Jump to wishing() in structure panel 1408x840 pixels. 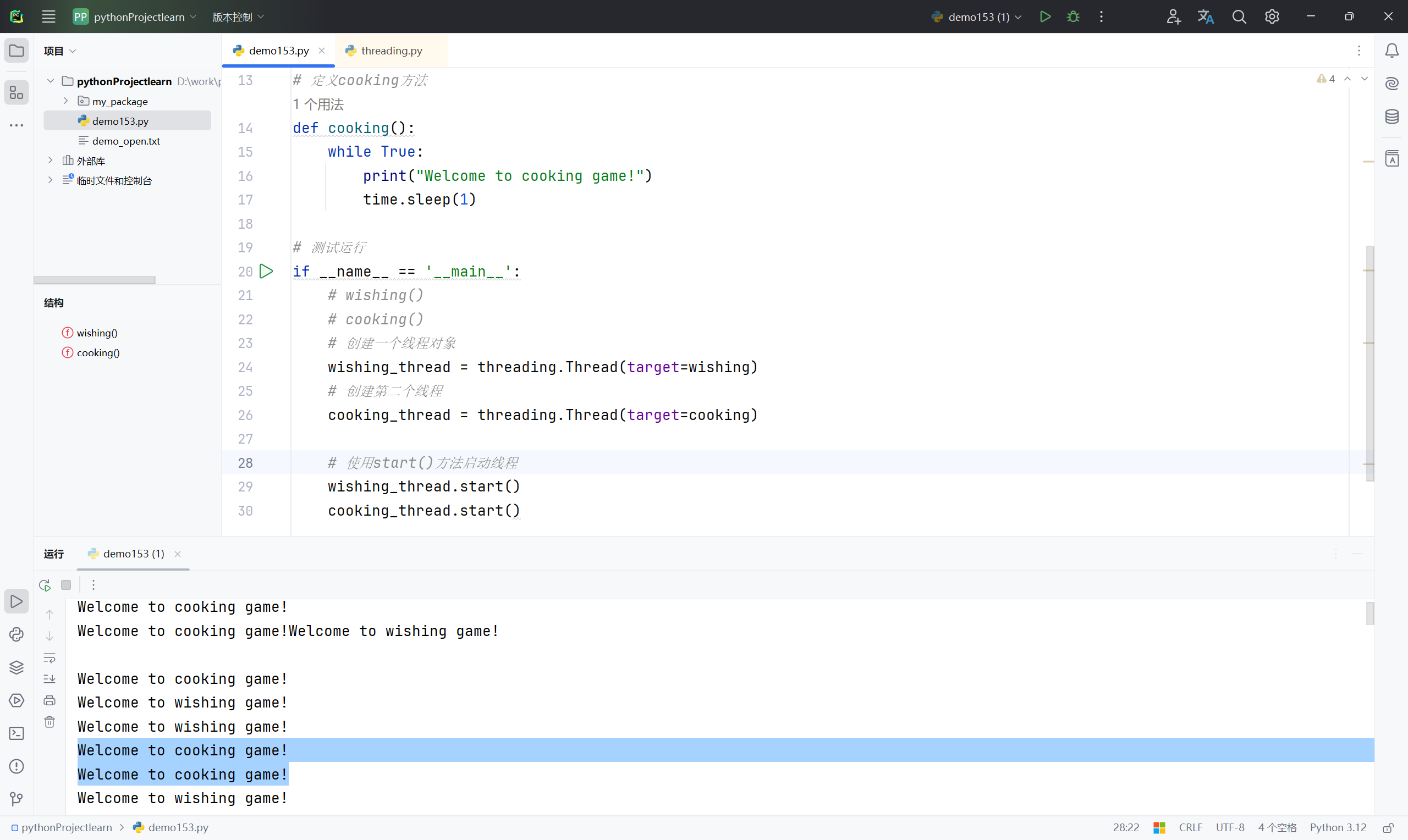tap(91, 333)
